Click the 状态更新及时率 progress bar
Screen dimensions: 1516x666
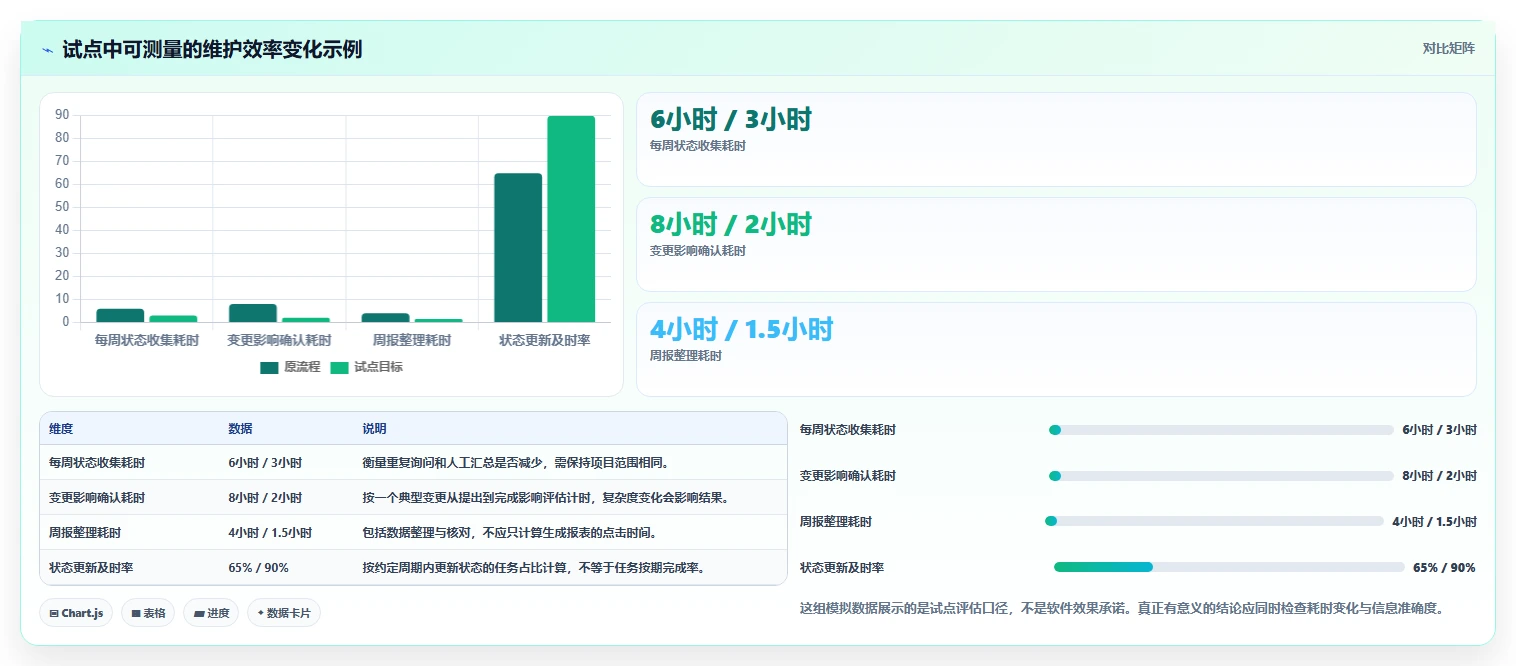click(1229, 567)
